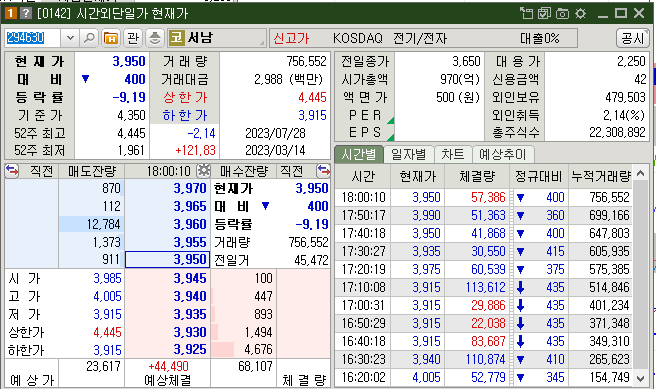
Task: Click the 16:20:02 row price 4,005
Action: coord(426,377)
